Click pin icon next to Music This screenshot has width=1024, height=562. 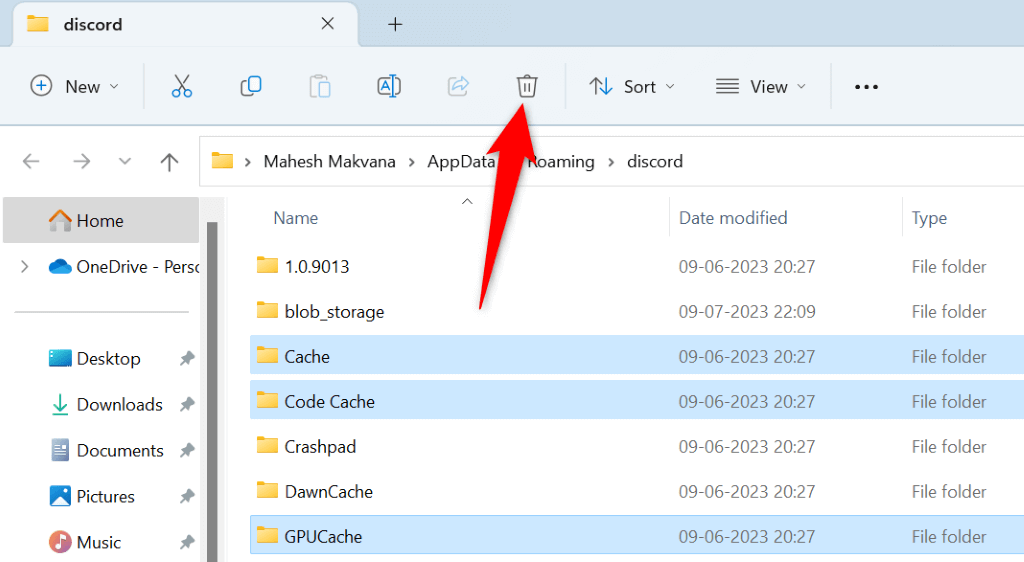(187, 542)
